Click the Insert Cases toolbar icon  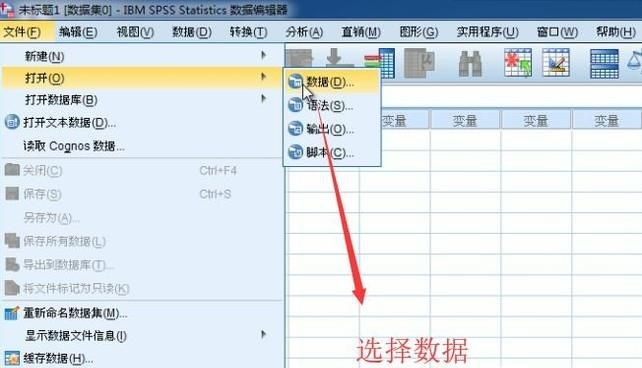[518, 63]
